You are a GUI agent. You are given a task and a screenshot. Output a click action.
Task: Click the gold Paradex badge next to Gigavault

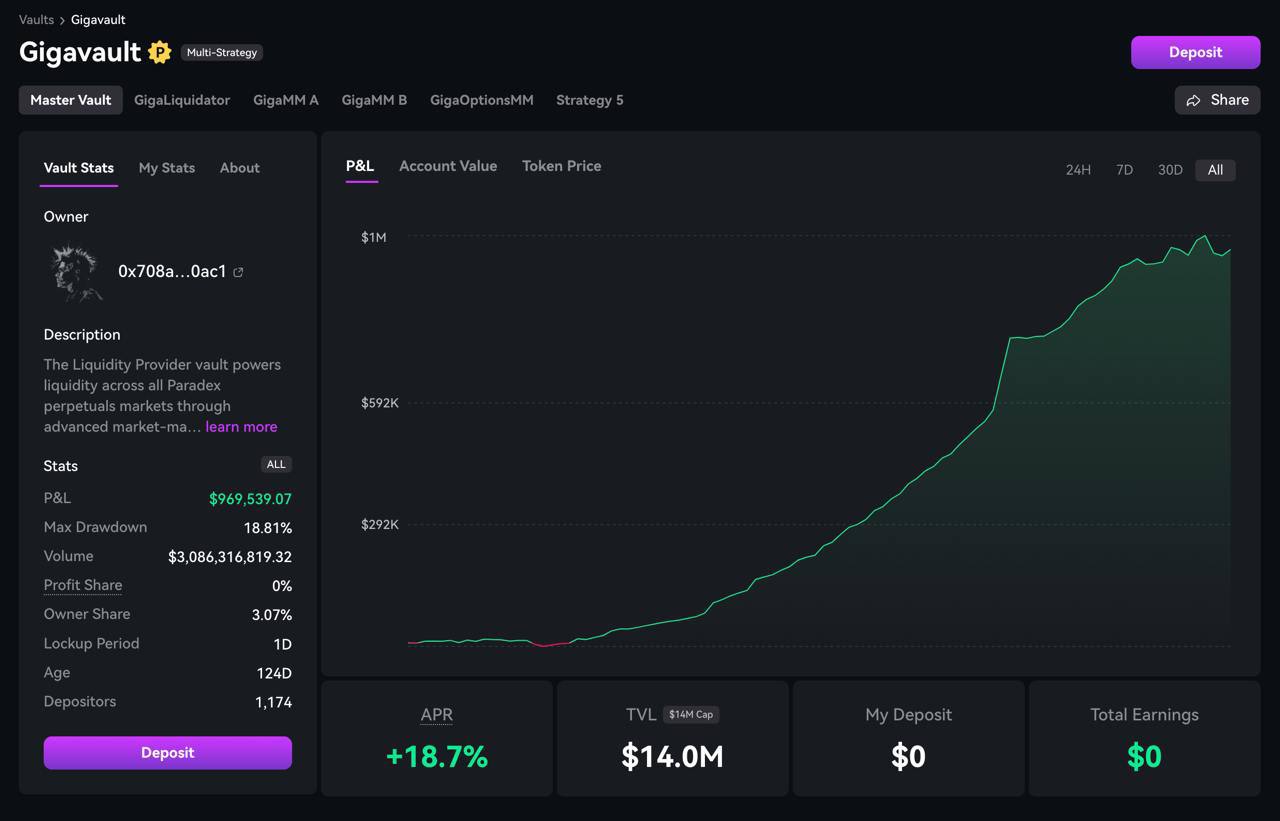pos(160,52)
